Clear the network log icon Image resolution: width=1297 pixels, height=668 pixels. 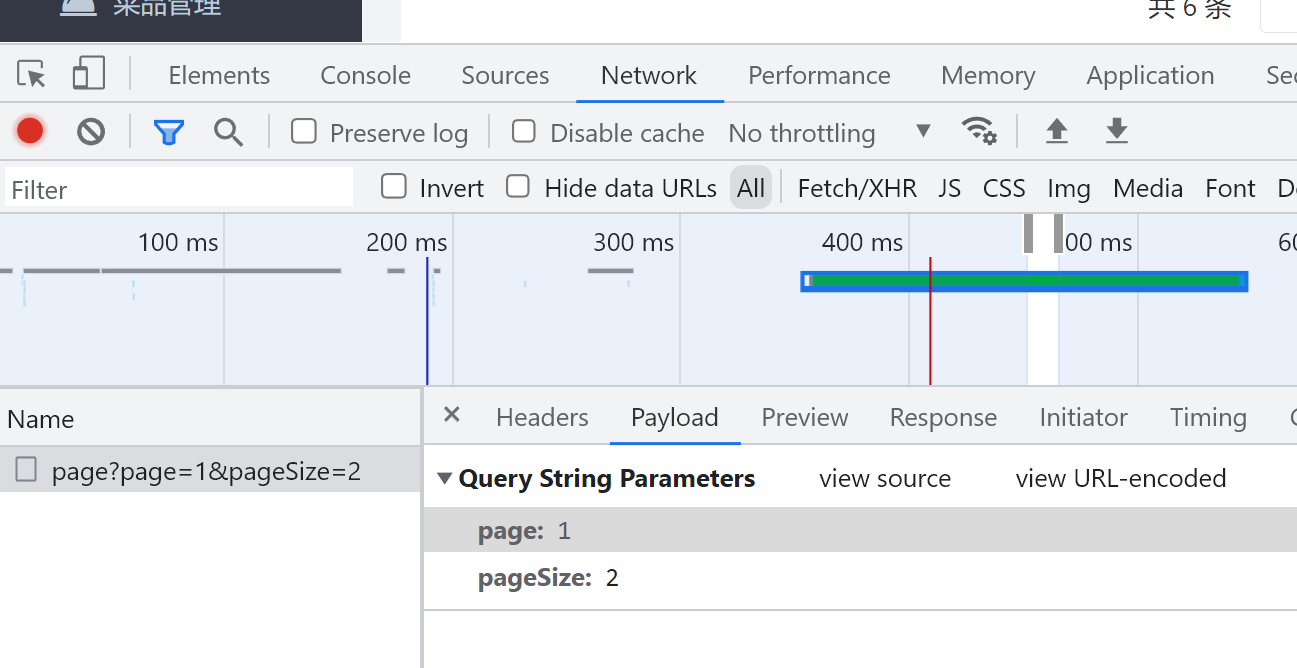pos(91,131)
